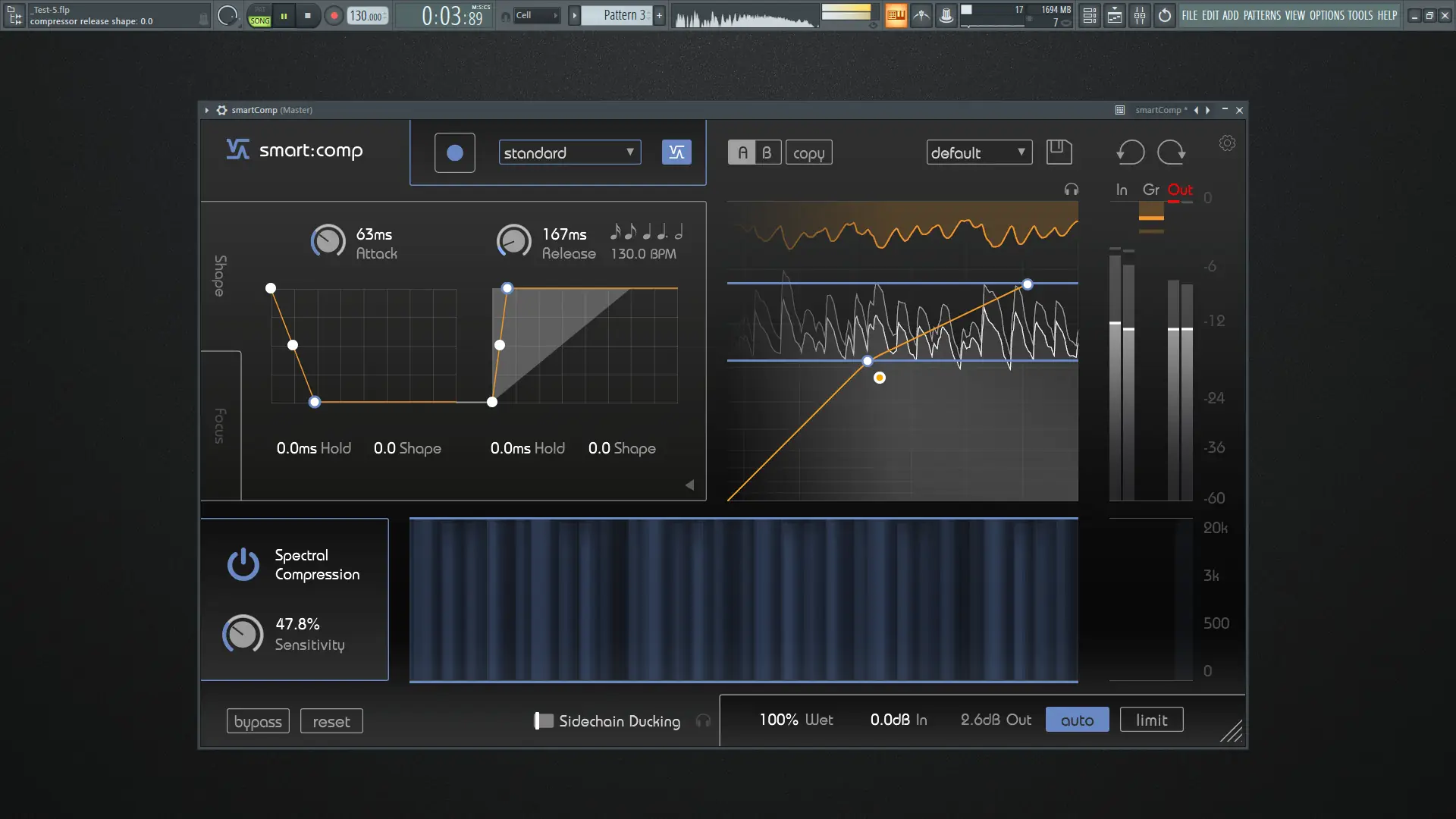Toggle the Spectral Compression power button
The image size is (1456, 819).
coord(243,564)
